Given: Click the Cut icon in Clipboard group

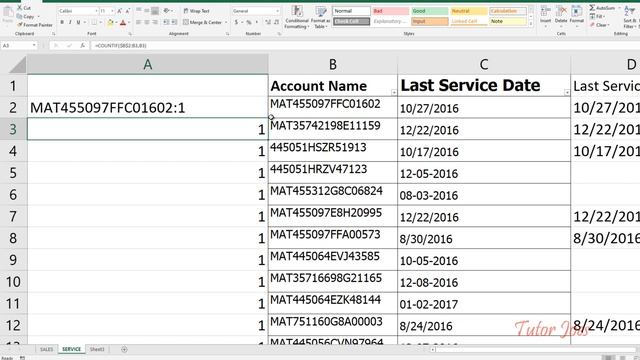Looking at the screenshot, I should [19, 8].
